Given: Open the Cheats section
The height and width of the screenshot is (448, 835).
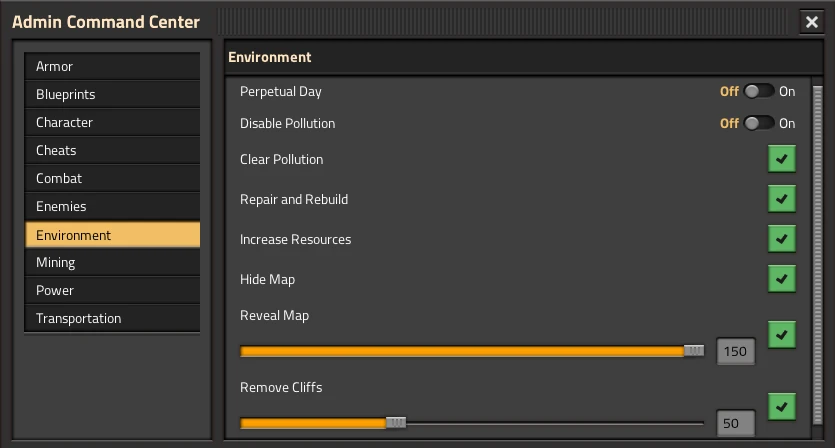Looking at the screenshot, I should (112, 150).
